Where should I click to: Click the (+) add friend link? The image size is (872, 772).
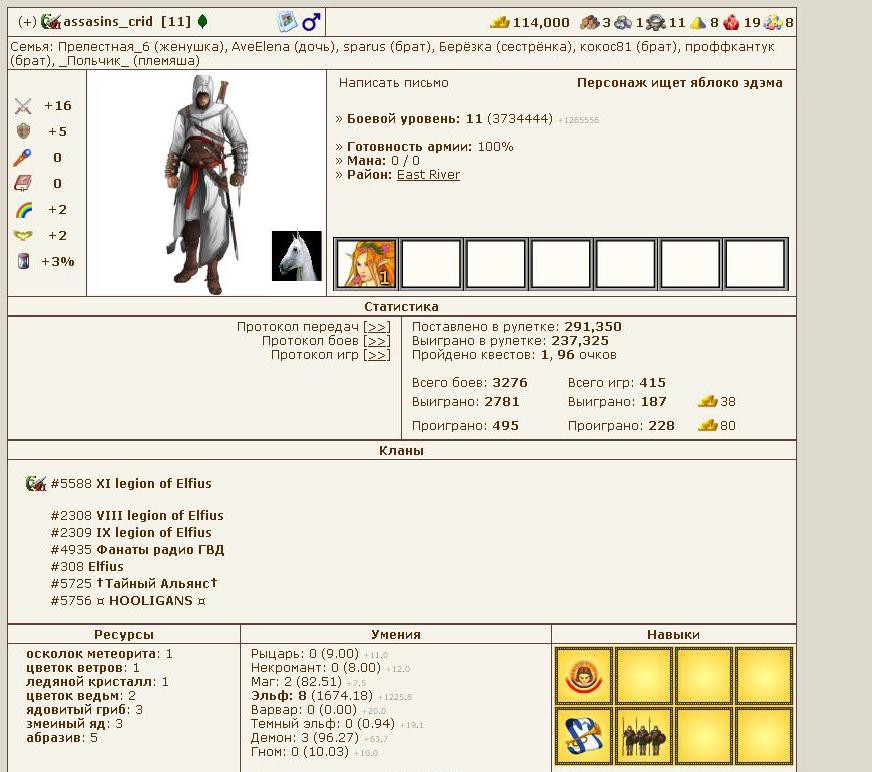click(27, 22)
